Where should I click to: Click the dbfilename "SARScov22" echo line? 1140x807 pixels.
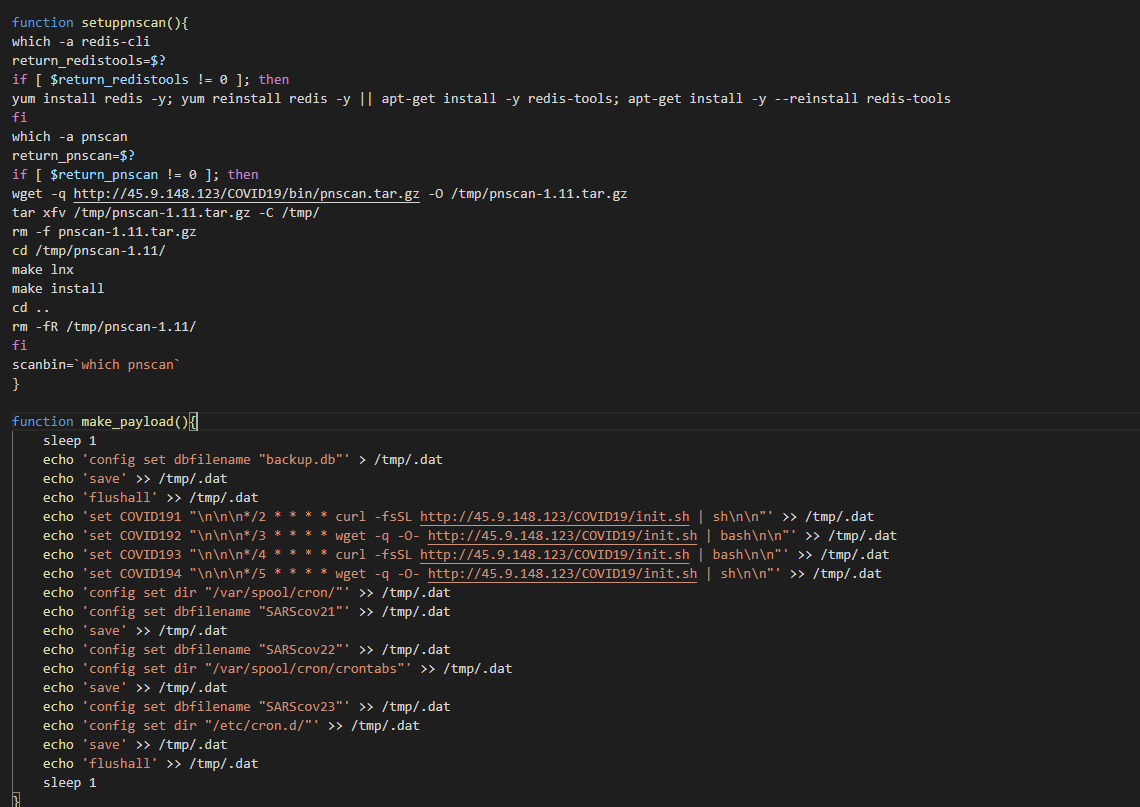pyautogui.click(x=246, y=649)
